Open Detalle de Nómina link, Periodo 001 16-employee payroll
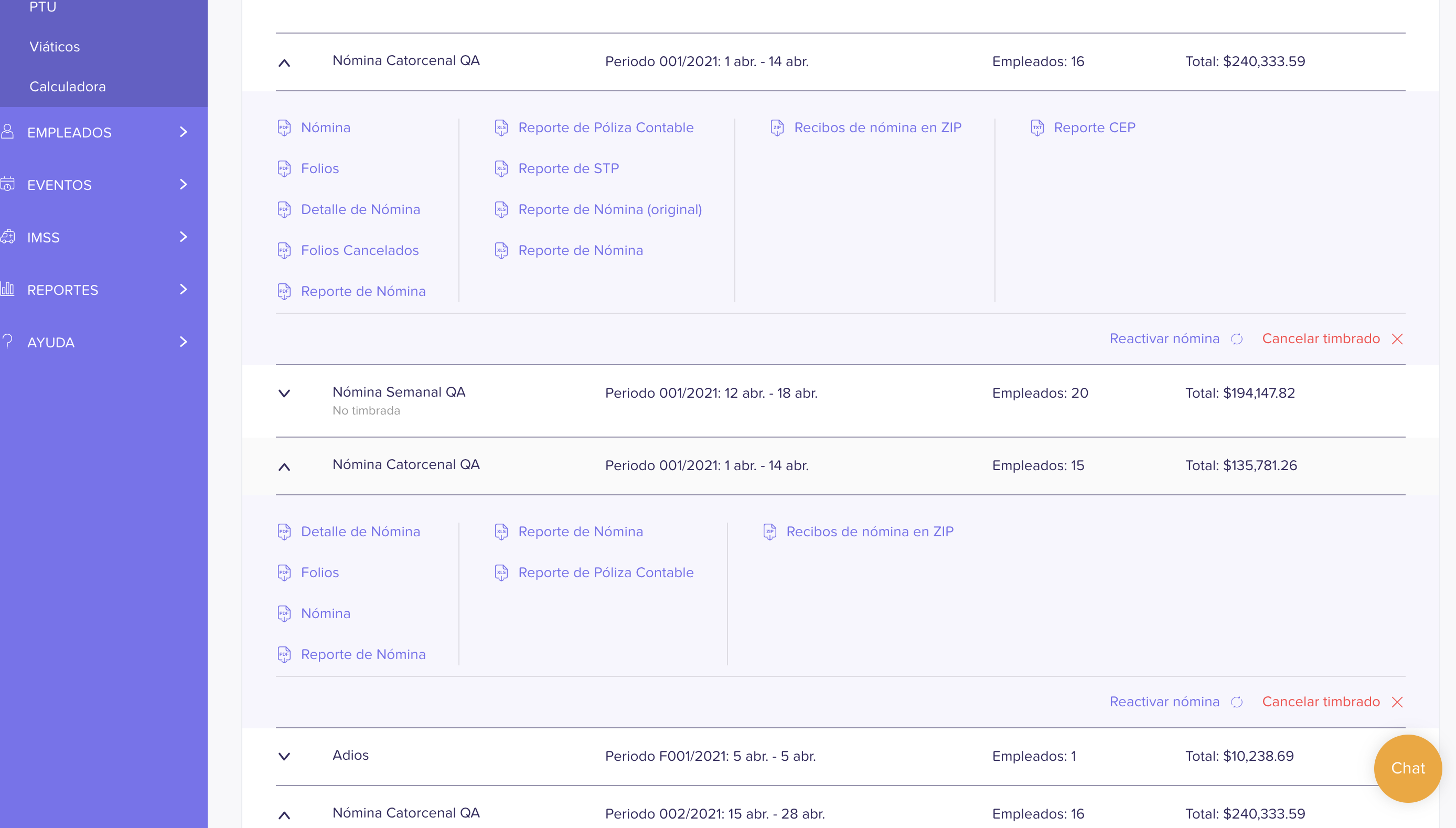The image size is (1456, 828). pos(360,209)
